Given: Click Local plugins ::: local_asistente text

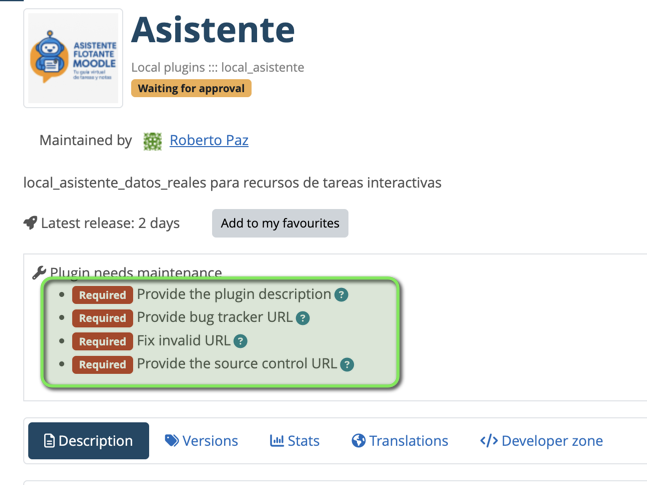Looking at the screenshot, I should click(217, 67).
